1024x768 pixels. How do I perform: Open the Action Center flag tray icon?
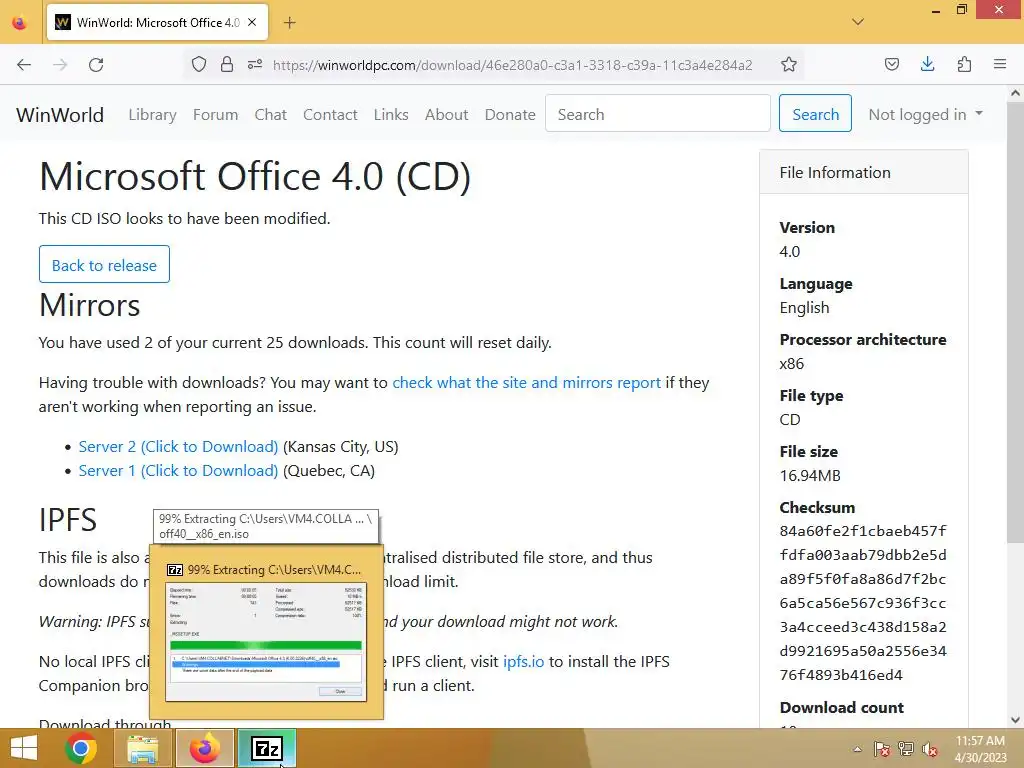(x=882, y=749)
